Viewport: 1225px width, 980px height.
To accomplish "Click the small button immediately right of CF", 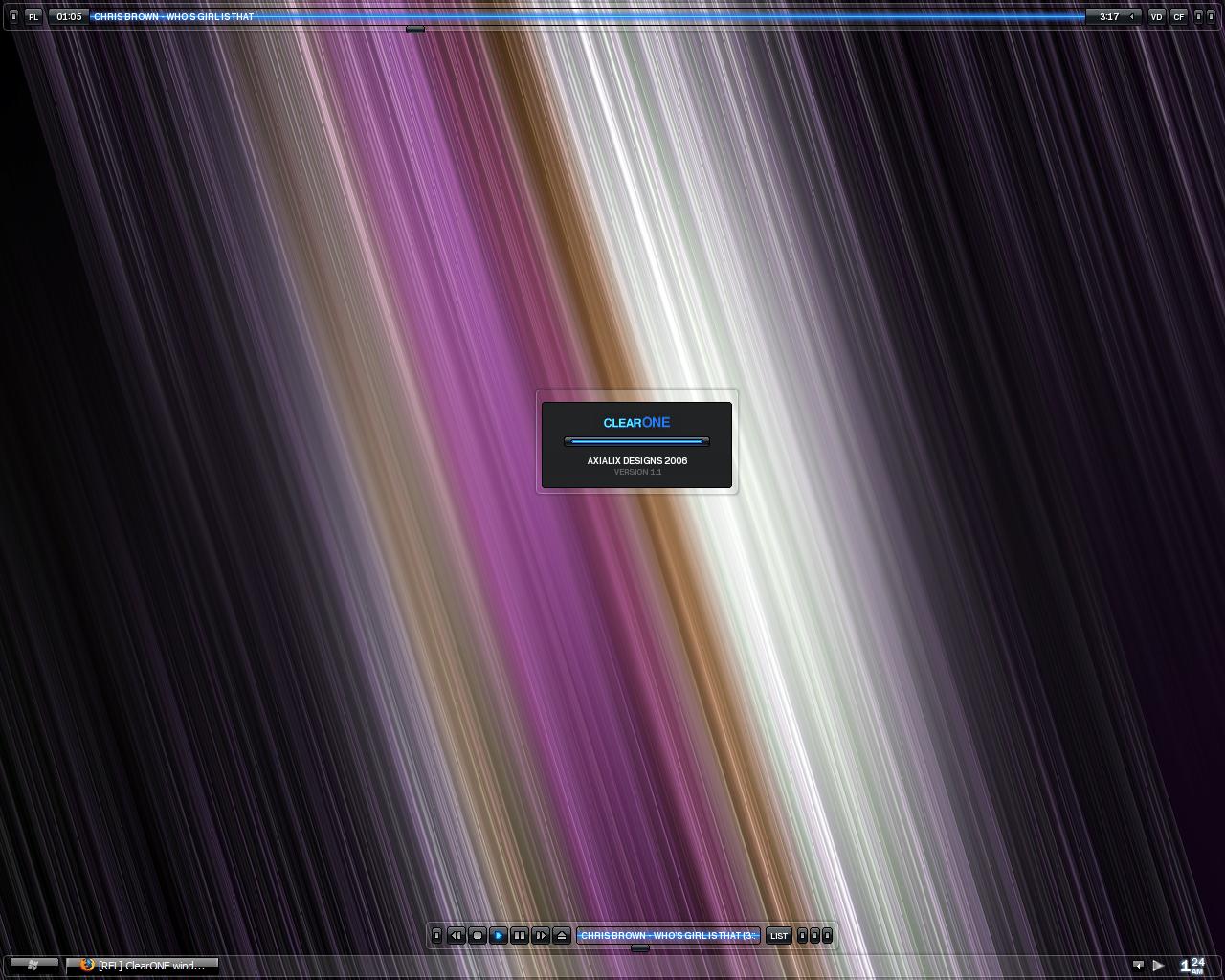I will (1198, 17).
